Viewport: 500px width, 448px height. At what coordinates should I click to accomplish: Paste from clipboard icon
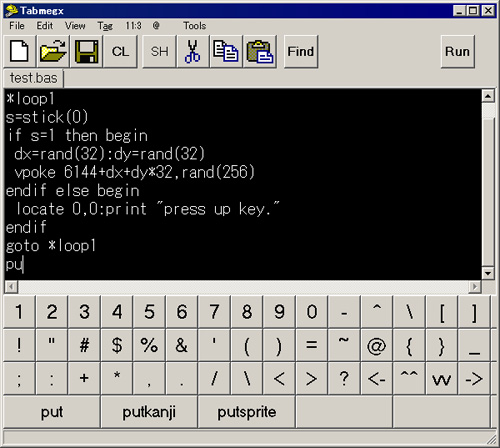click(x=260, y=52)
